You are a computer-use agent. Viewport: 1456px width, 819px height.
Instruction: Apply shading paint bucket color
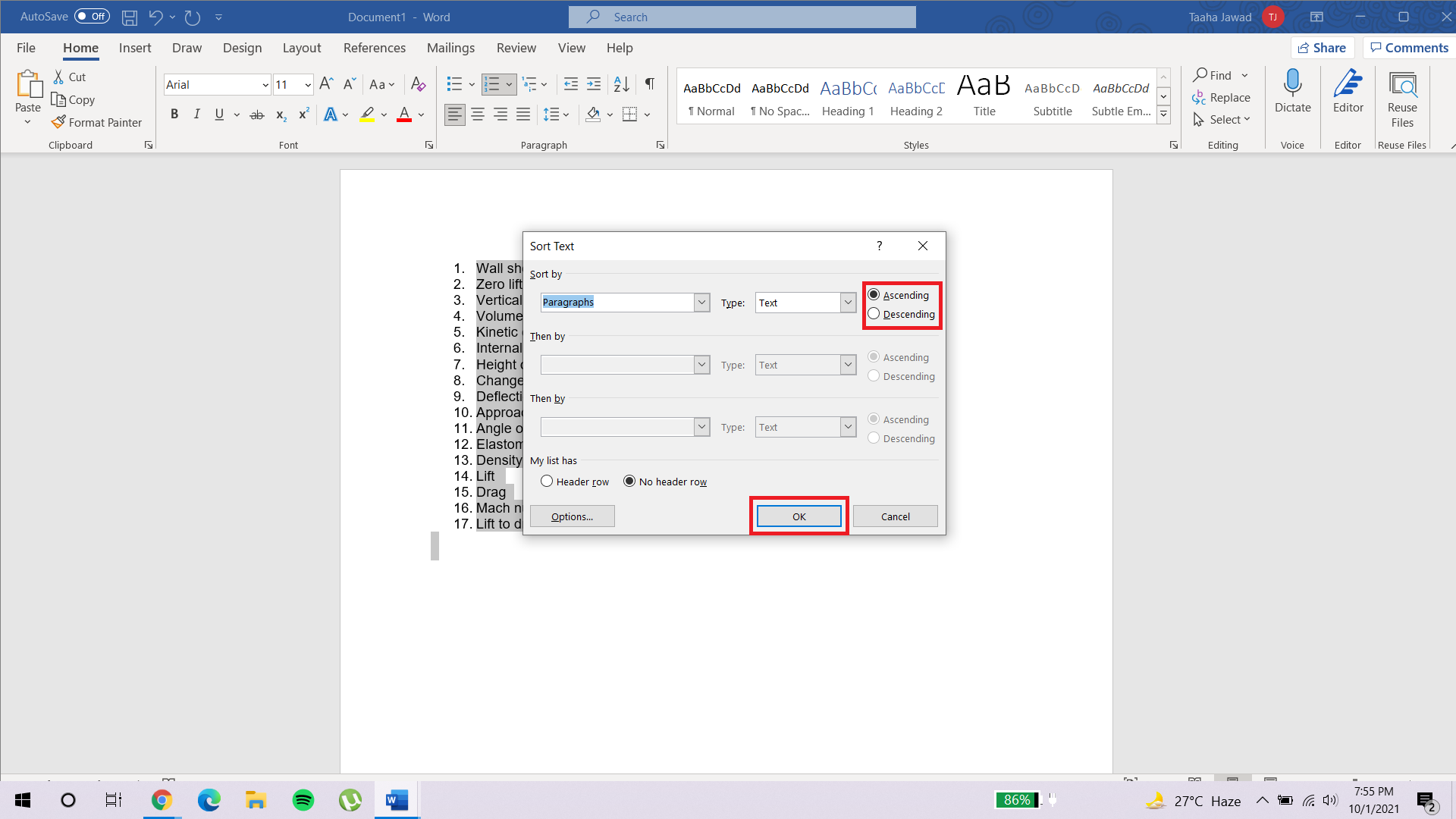593,115
